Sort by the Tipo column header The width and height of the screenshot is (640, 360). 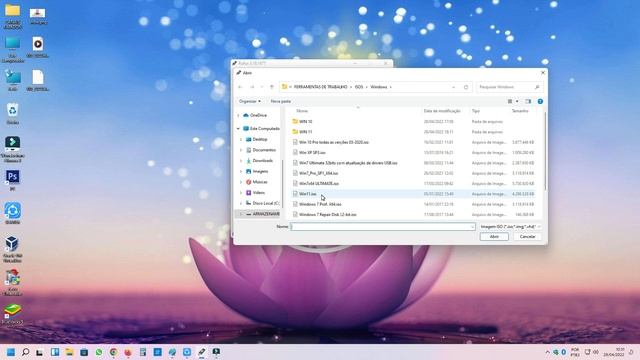pos(476,111)
